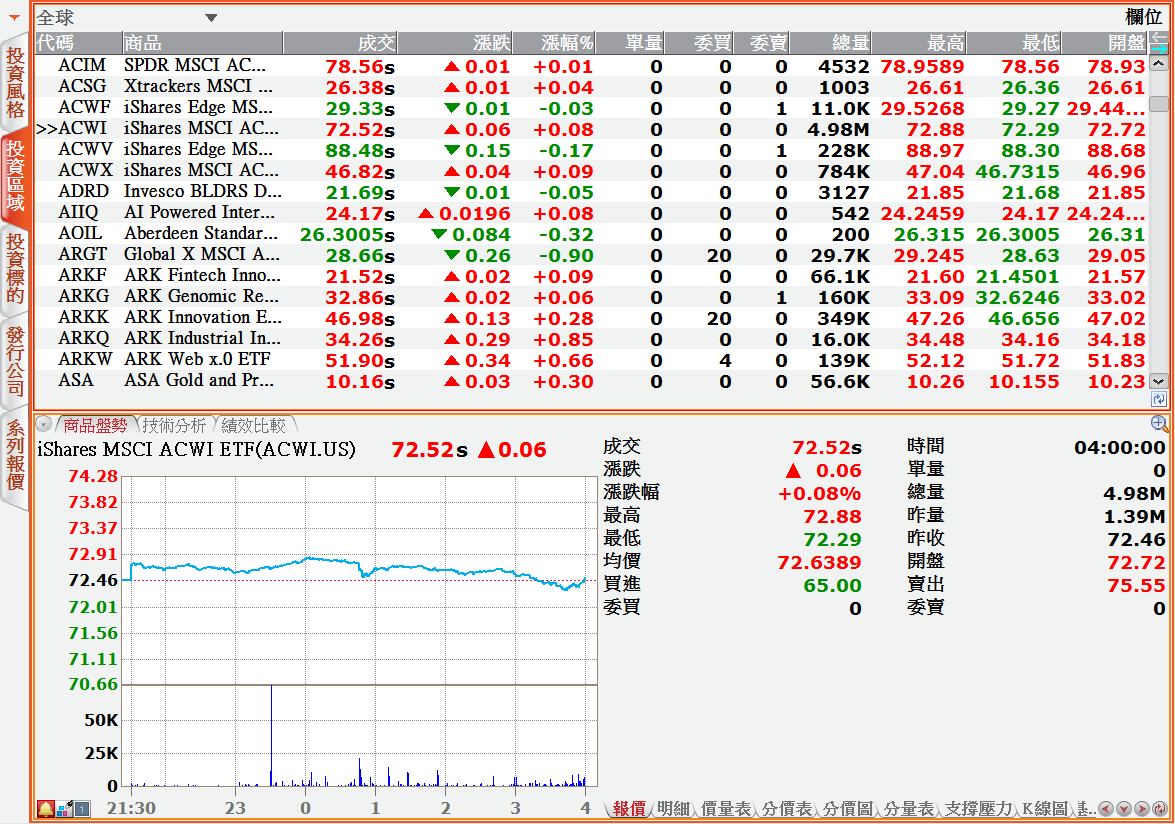Image resolution: width=1175 pixels, height=824 pixels.
Task: Switch to the 技術分析 tab
Action: tap(174, 425)
